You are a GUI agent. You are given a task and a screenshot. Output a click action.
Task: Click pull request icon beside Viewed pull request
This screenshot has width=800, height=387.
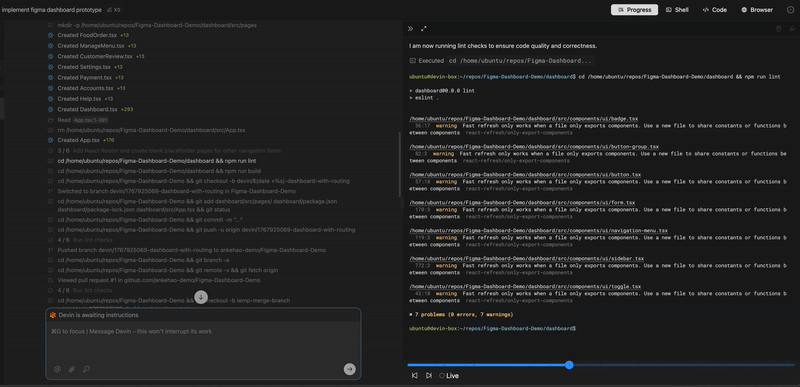(50, 280)
